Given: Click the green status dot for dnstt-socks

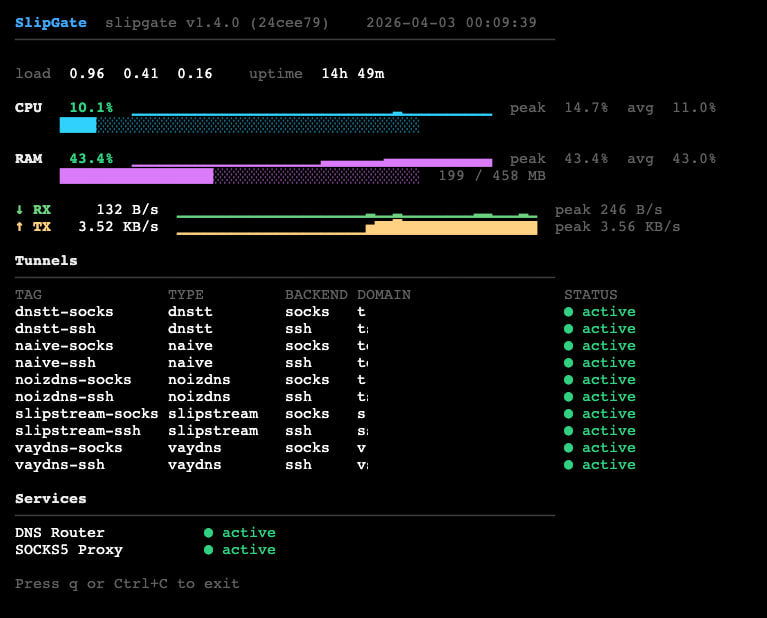Looking at the screenshot, I should tap(568, 312).
